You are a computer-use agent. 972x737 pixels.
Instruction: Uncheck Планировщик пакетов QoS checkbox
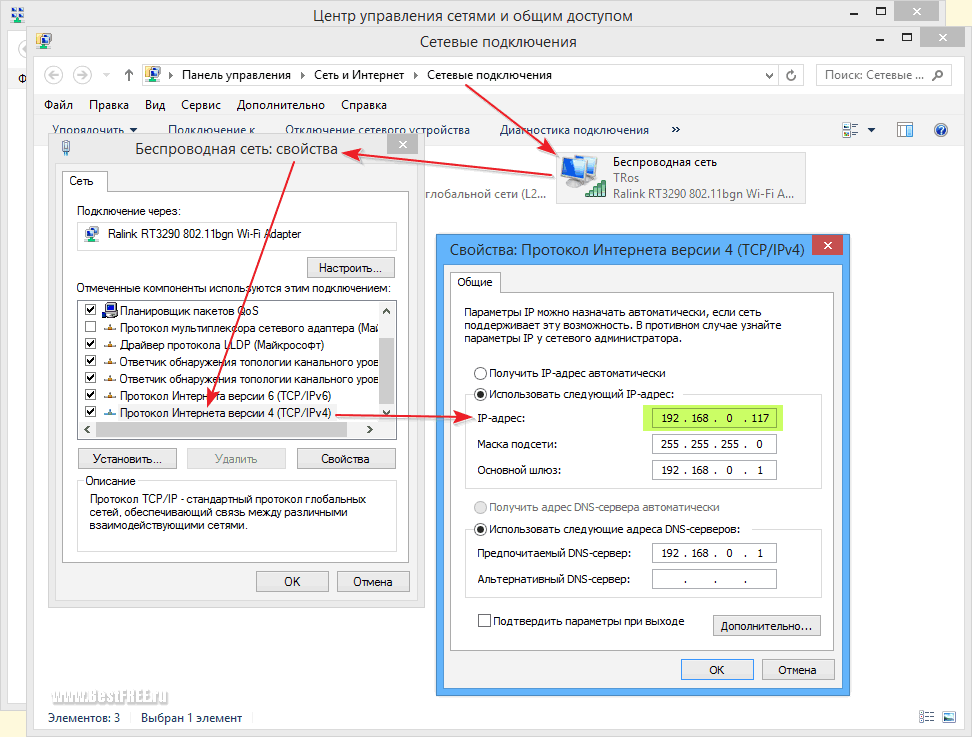[x=91, y=309]
